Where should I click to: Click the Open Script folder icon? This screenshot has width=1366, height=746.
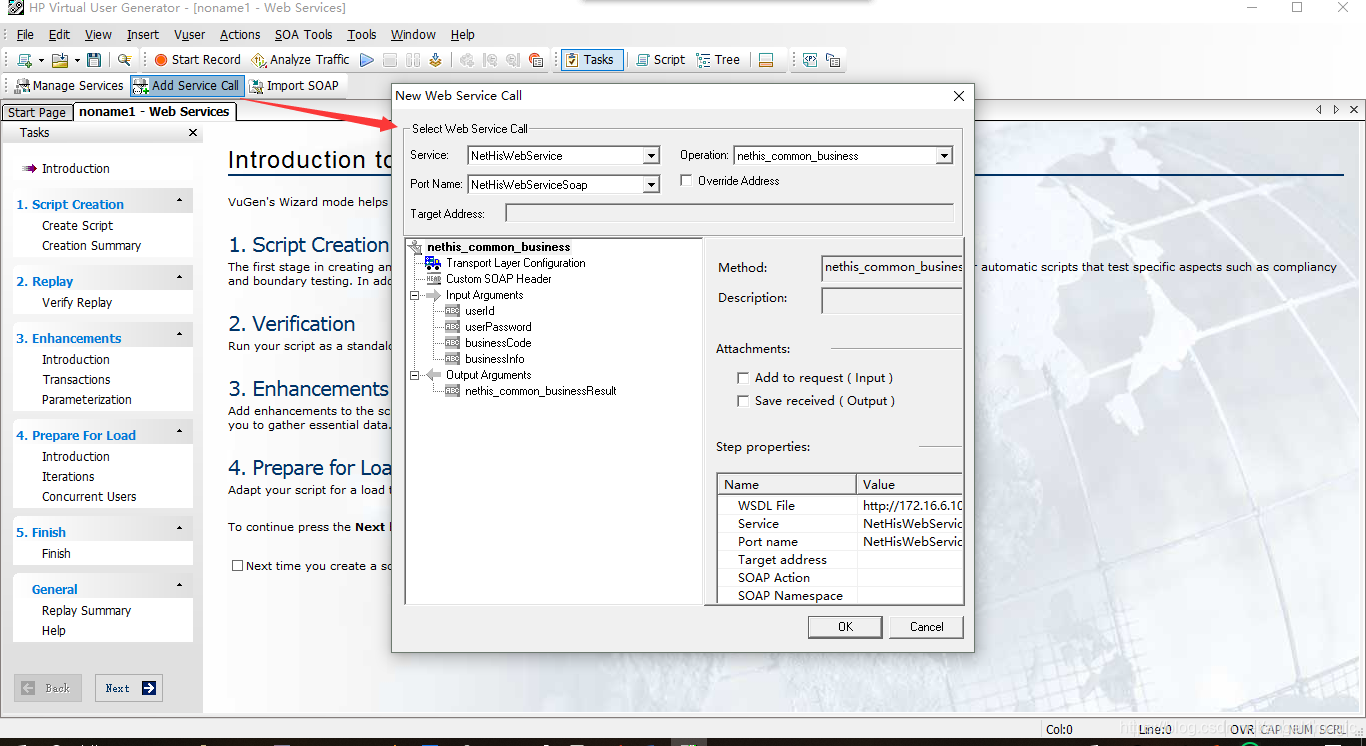[x=60, y=60]
